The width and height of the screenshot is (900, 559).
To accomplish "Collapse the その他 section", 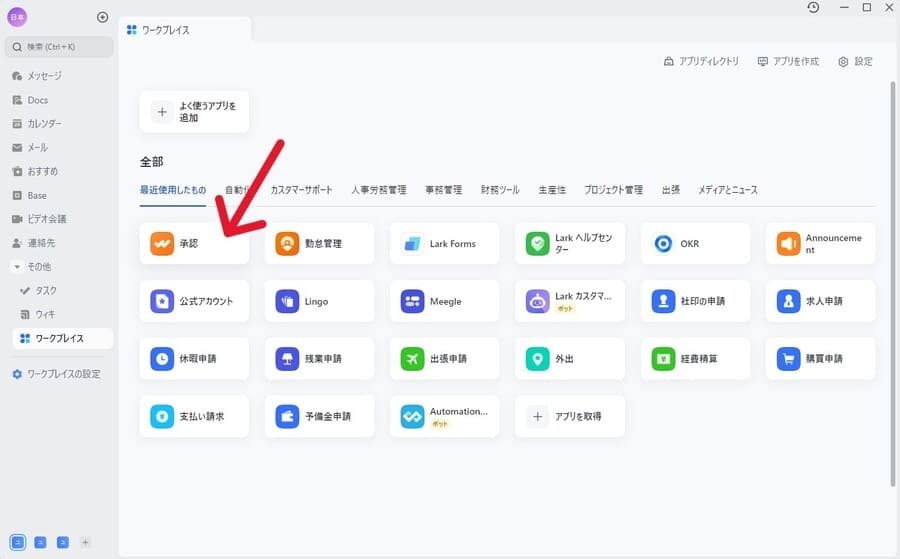I will click(17, 266).
